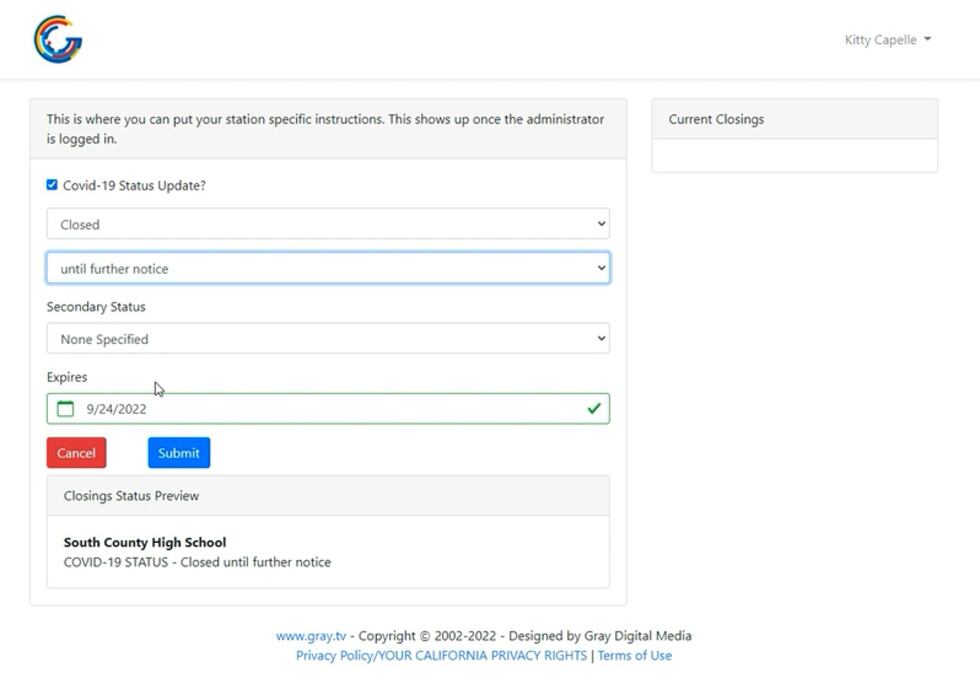
Task: Expand the until further notice dropdown
Action: point(328,269)
